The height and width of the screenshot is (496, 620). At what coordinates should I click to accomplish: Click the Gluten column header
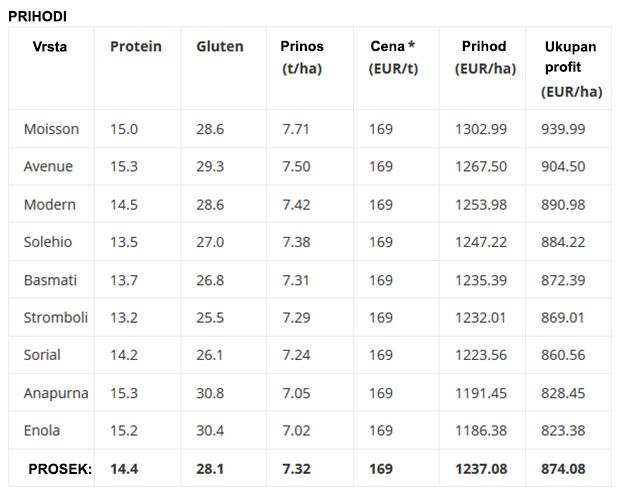point(220,47)
